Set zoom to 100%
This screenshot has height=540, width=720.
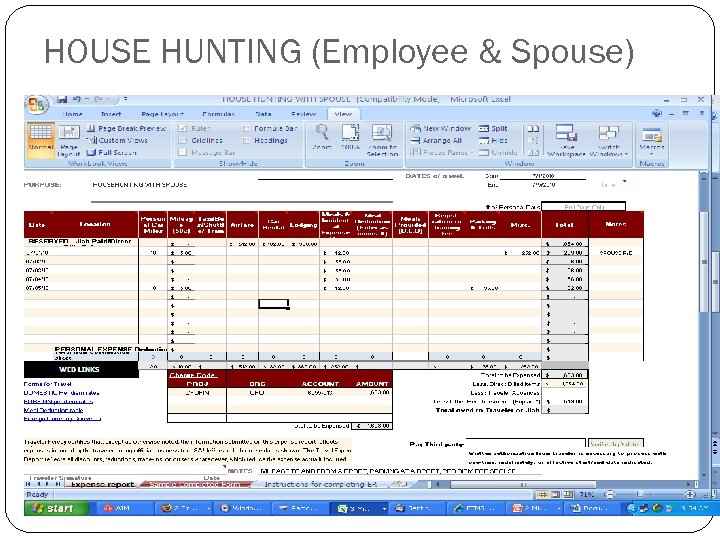350,138
